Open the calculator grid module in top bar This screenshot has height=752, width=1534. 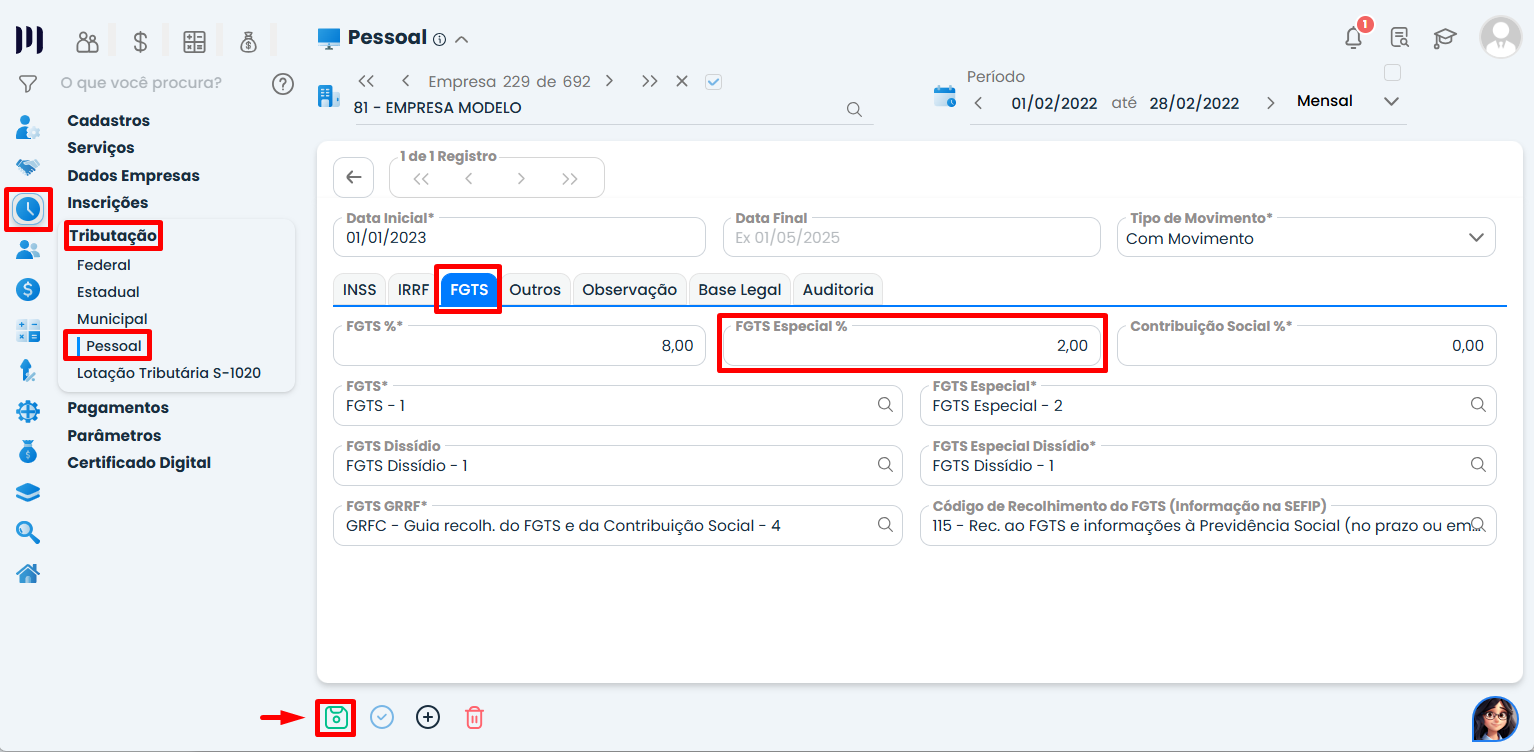point(194,41)
